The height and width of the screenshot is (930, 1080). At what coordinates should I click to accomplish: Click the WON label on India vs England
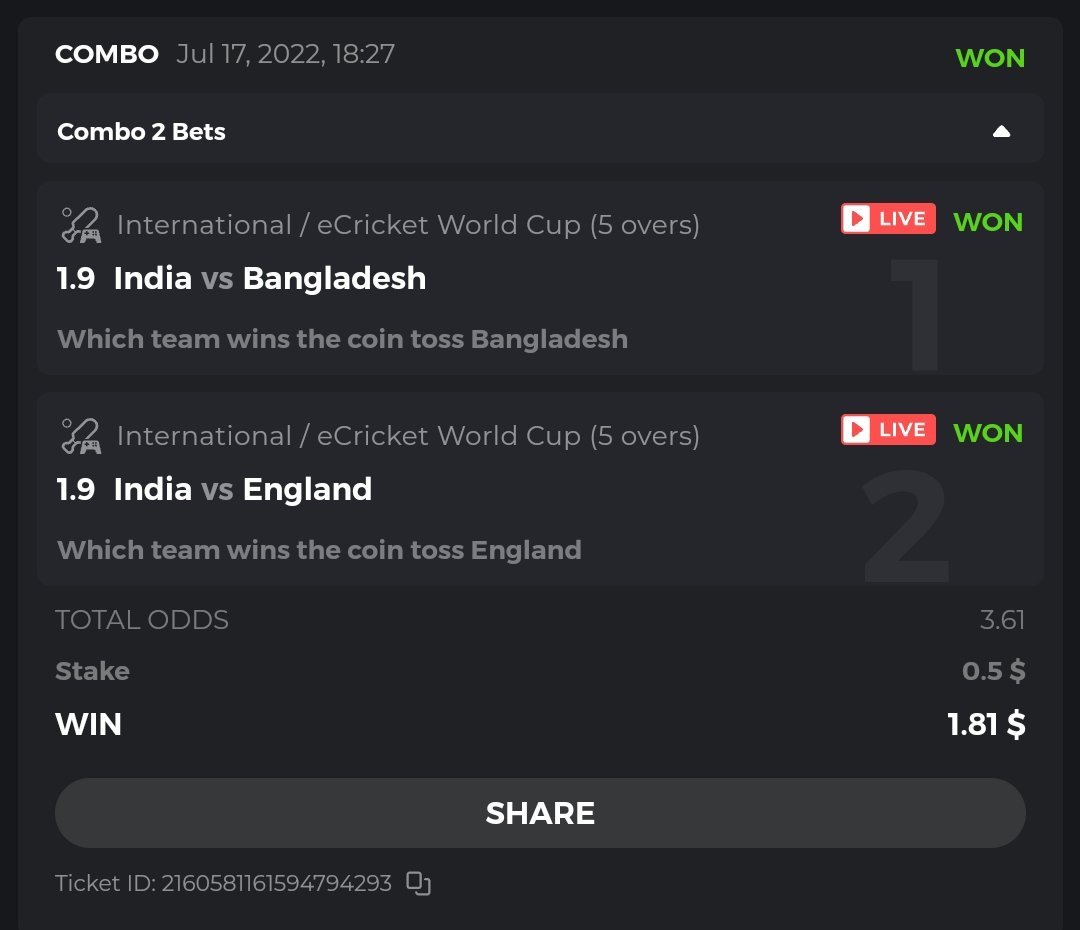988,433
